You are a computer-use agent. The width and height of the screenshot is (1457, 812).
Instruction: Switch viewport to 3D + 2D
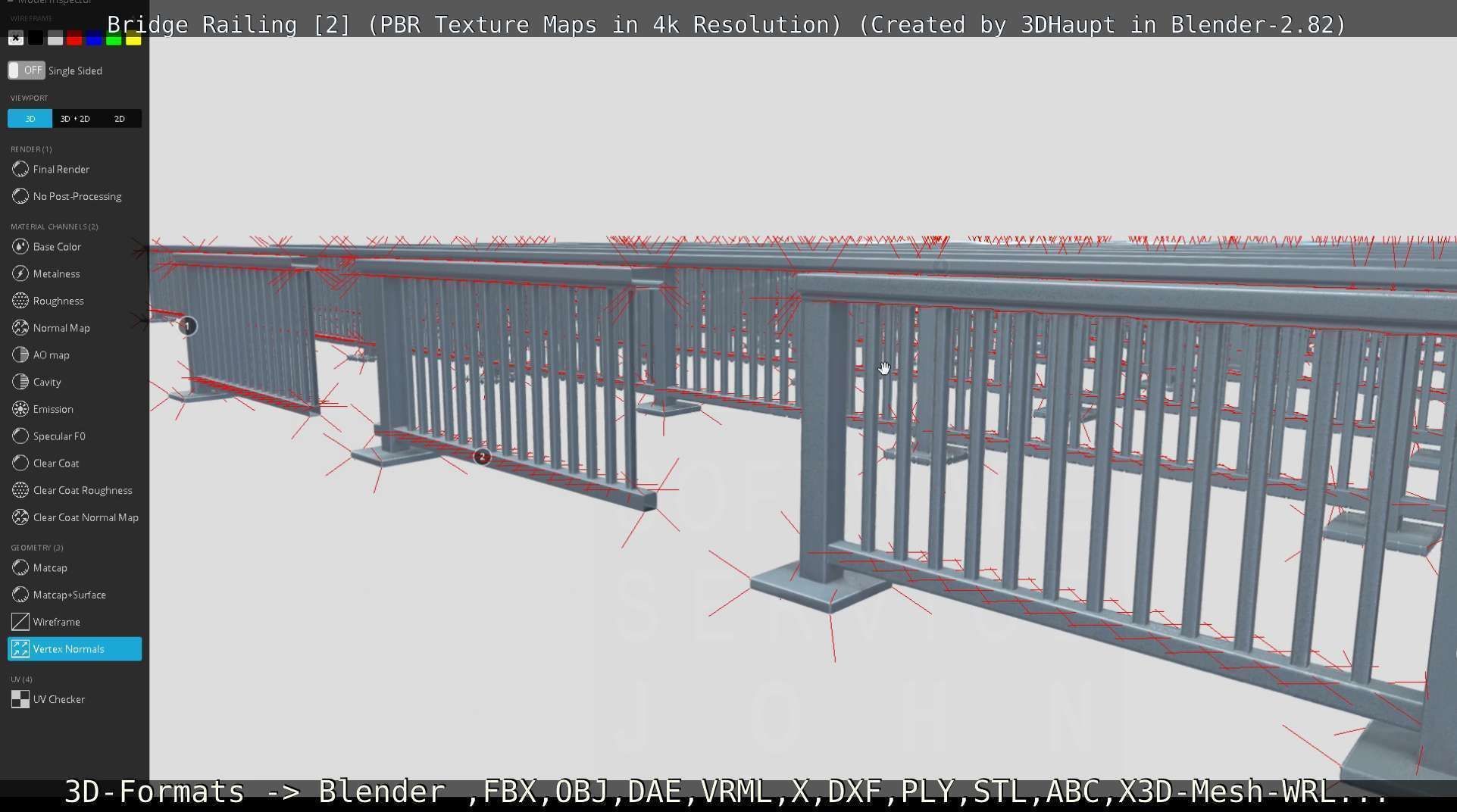[x=75, y=119]
